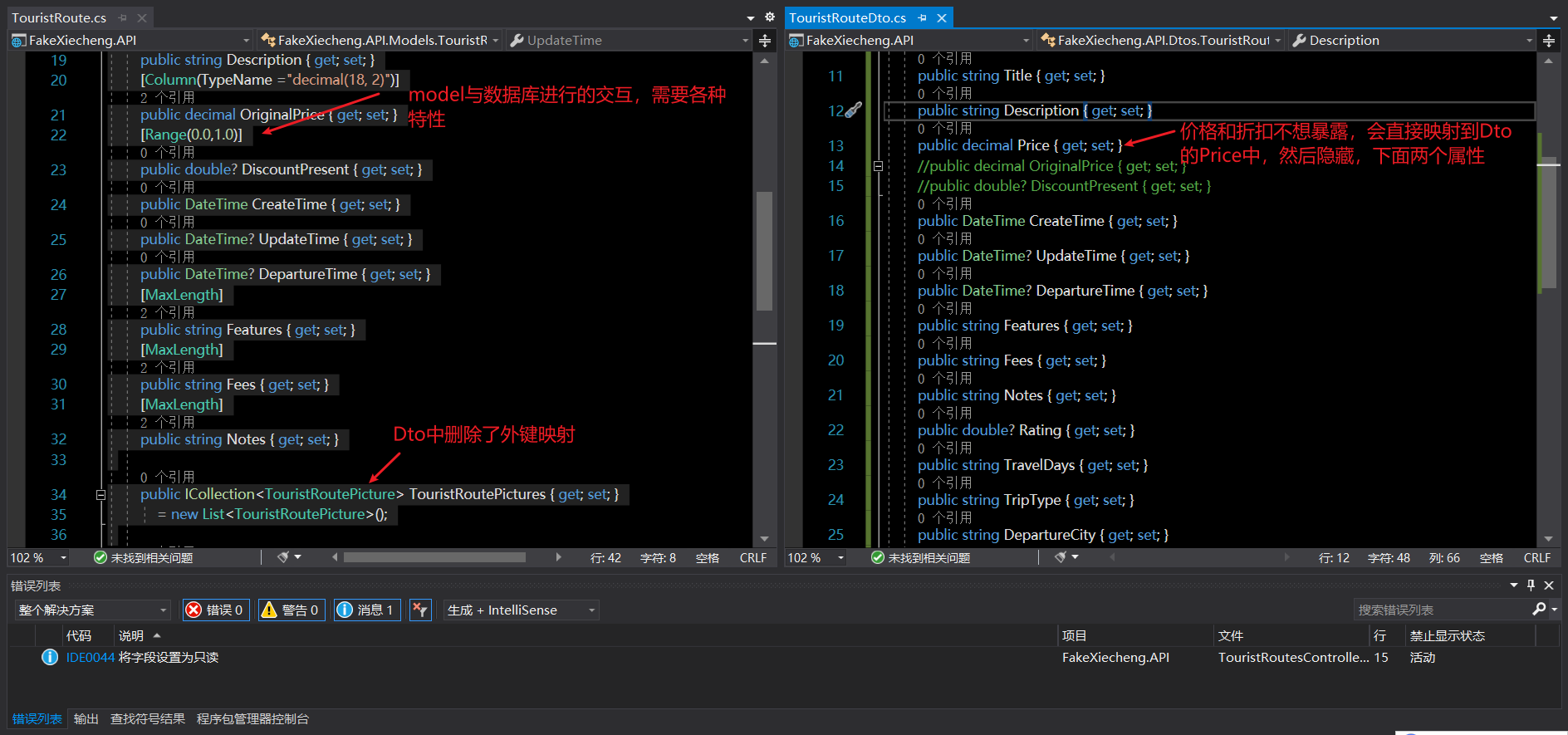Click right editor scroll down arrow
This screenshot has width=1568, height=735.
click(1548, 539)
